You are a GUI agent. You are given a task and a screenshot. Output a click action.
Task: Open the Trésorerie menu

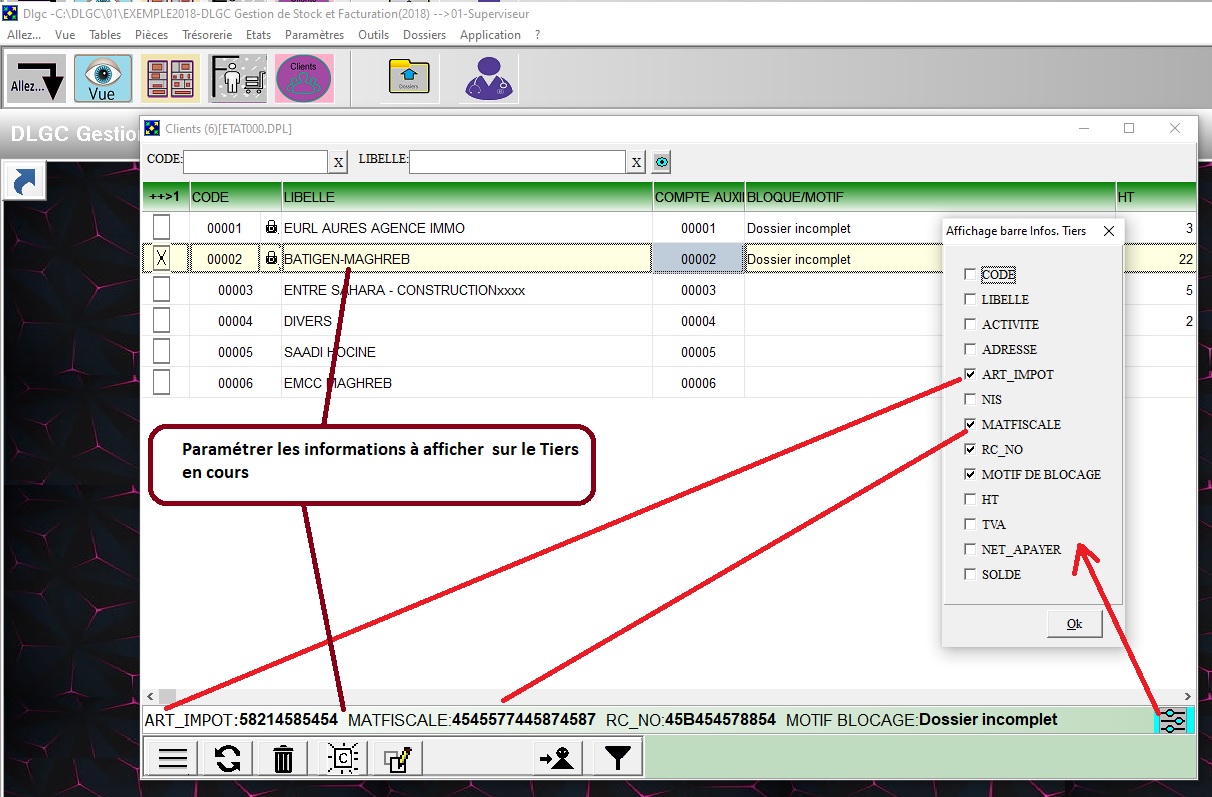pyautogui.click(x=206, y=35)
